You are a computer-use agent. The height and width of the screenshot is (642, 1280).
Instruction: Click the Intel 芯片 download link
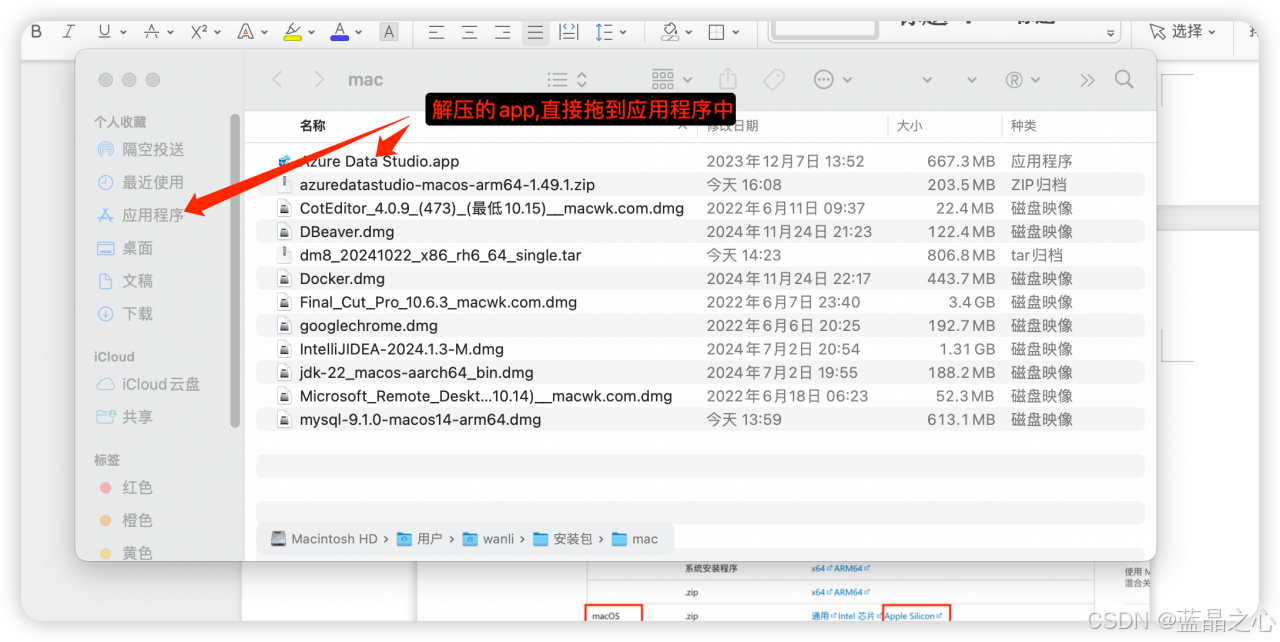point(856,616)
